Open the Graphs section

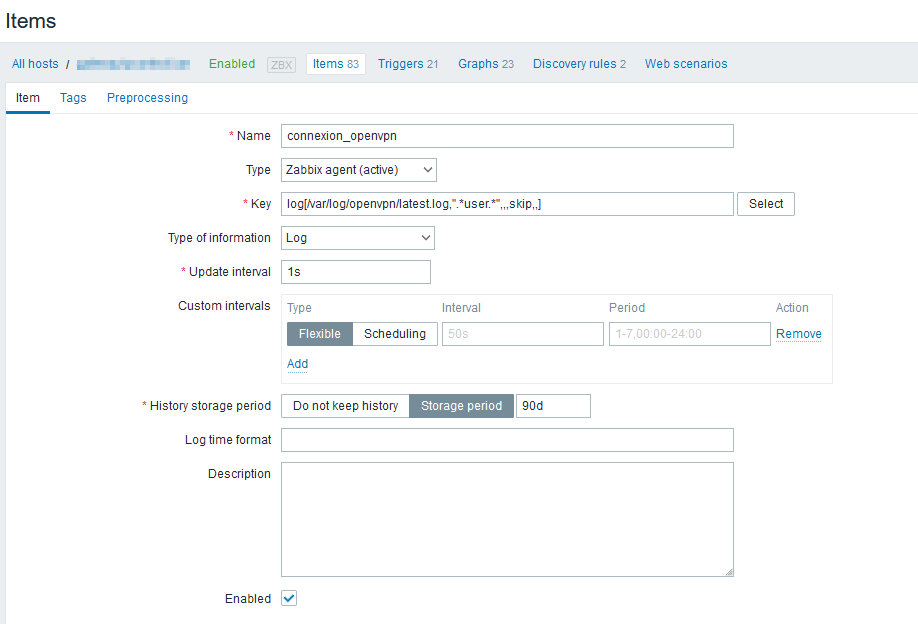(x=485, y=64)
